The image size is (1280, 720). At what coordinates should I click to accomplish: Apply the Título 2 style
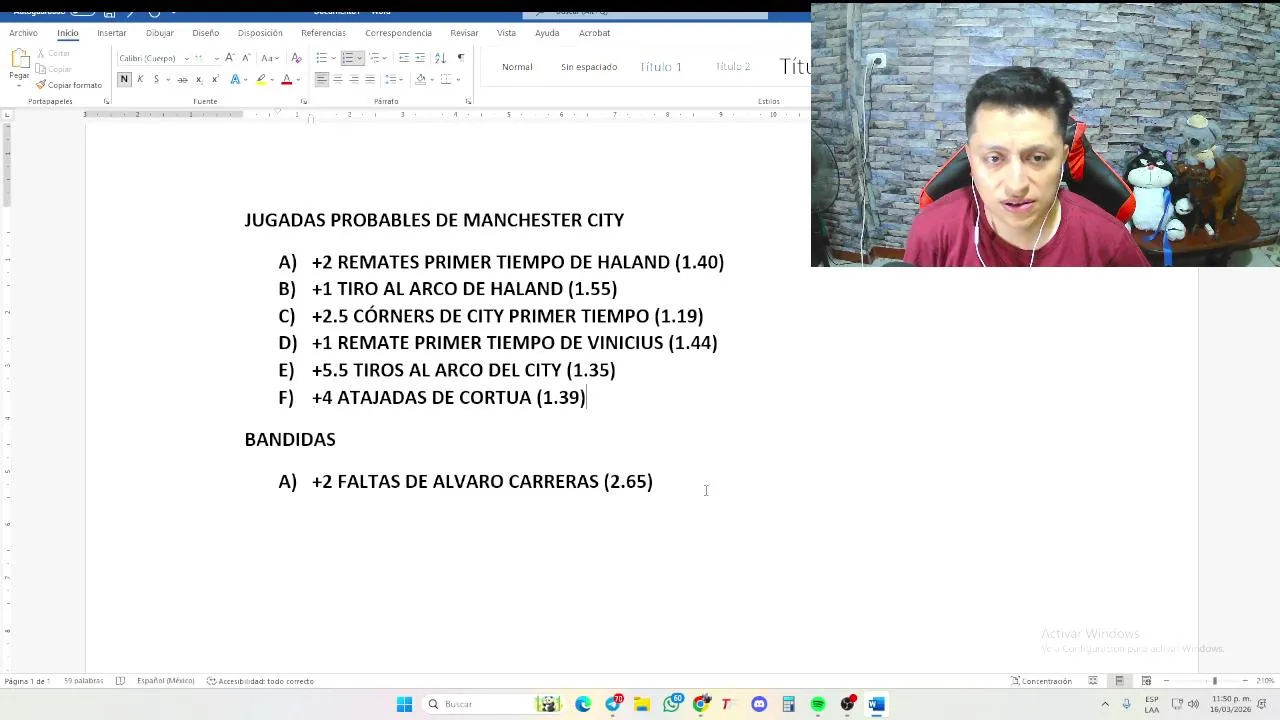[x=732, y=67]
